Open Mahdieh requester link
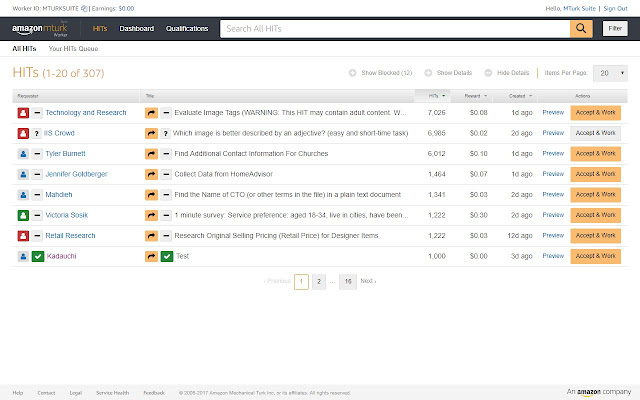 [59, 195]
